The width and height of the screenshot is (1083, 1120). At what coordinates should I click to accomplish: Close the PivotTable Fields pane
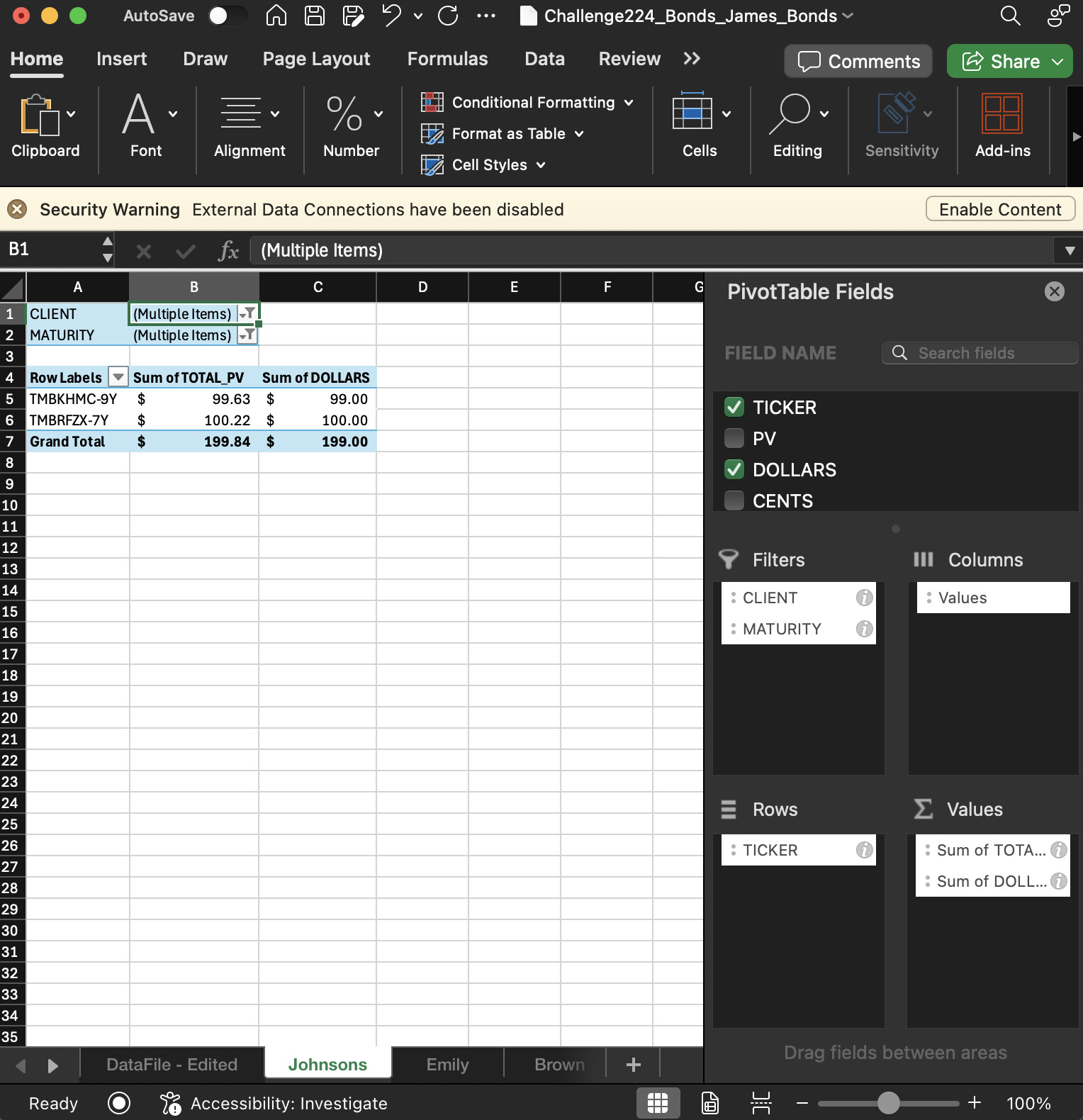pyautogui.click(x=1055, y=291)
